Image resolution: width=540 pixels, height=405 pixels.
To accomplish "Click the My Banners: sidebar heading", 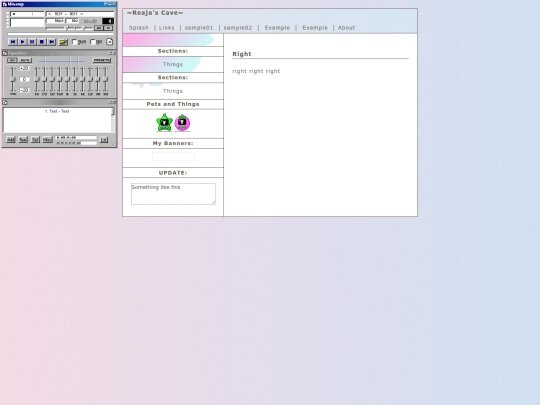I will [x=173, y=143].
